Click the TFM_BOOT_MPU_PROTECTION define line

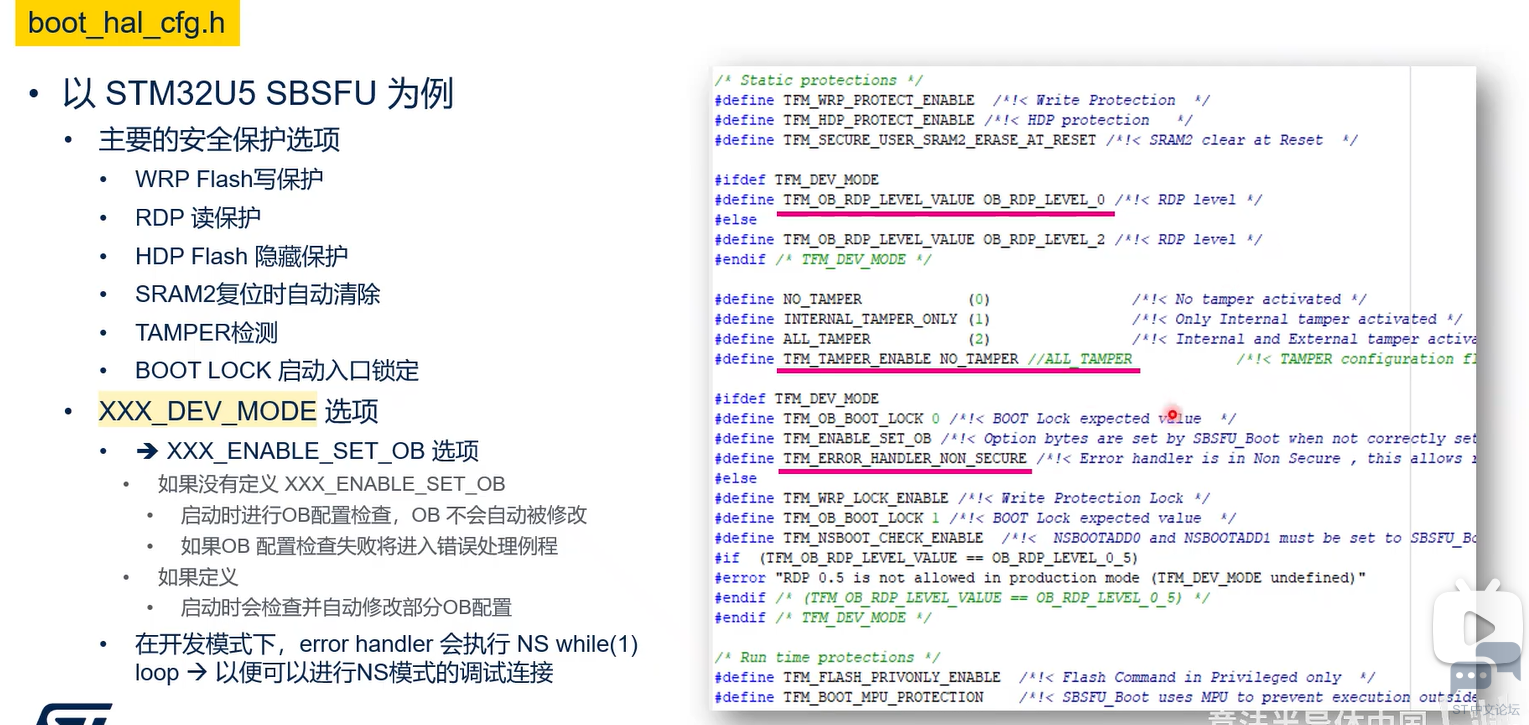point(1095,697)
